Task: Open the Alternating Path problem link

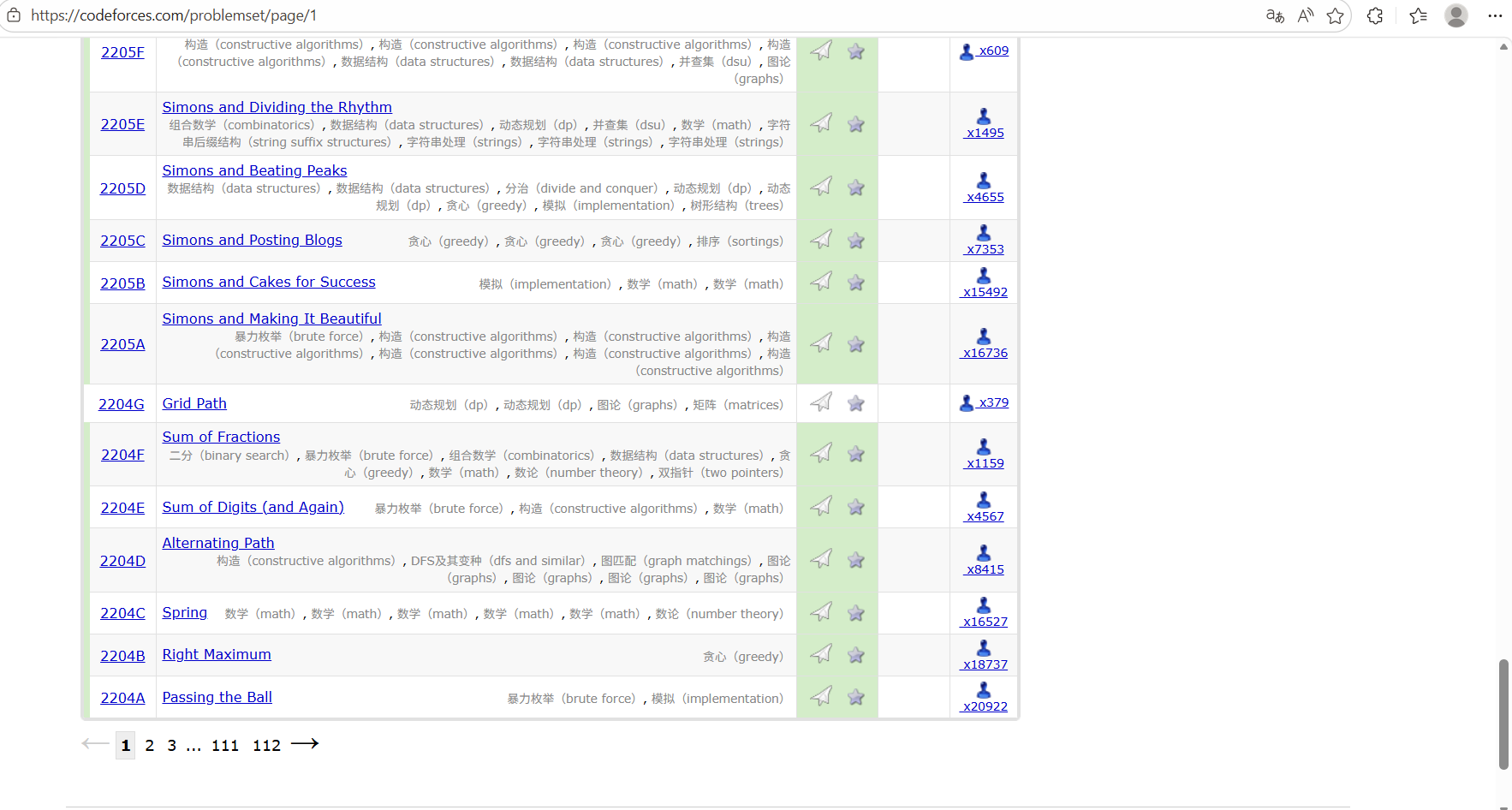Action: (218, 543)
